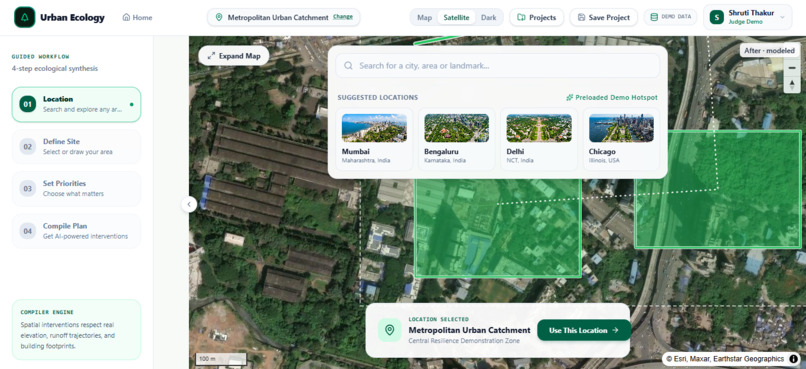Click the map zoom out button

(x=792, y=68)
